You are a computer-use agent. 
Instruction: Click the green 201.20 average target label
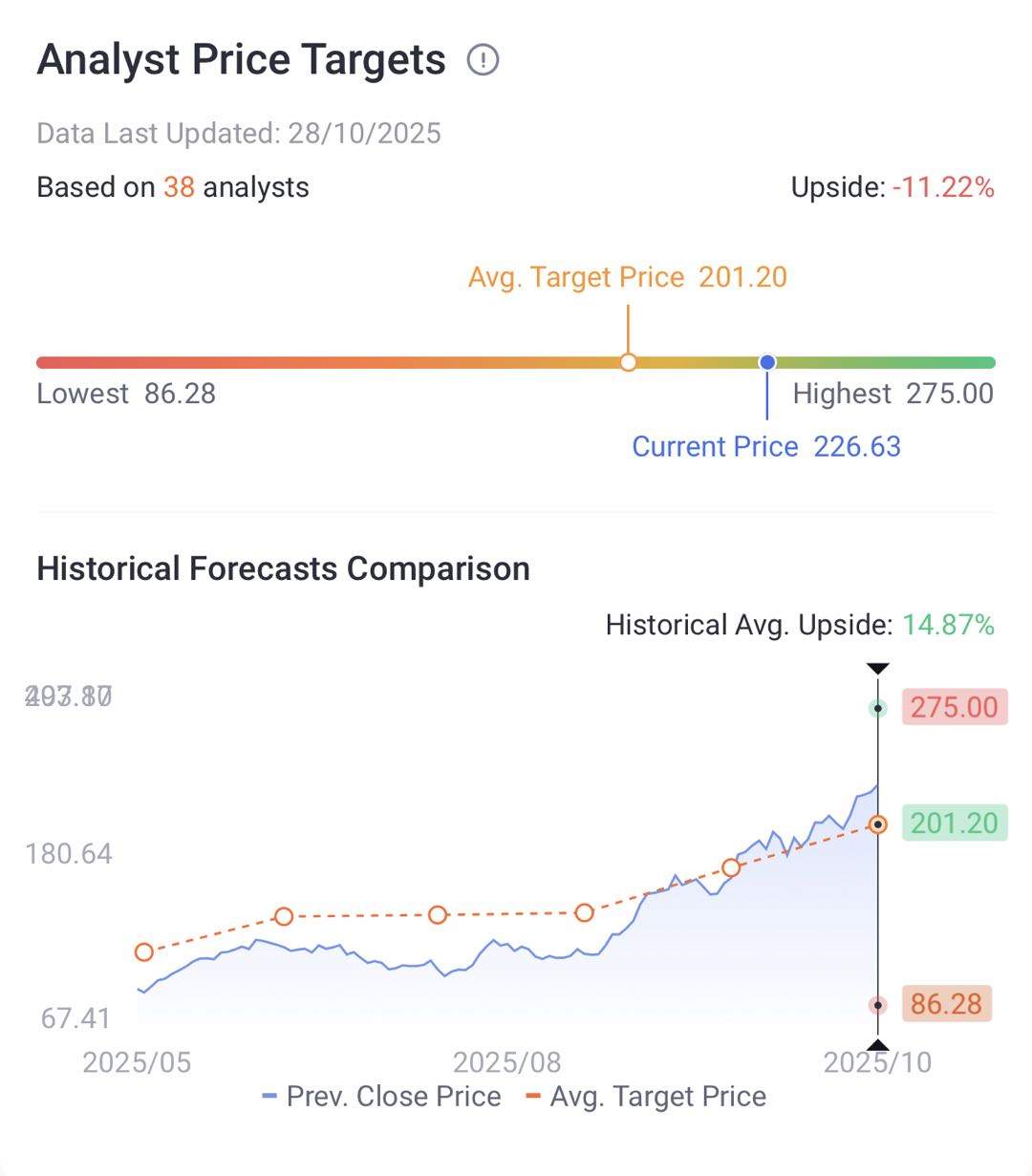coord(954,823)
